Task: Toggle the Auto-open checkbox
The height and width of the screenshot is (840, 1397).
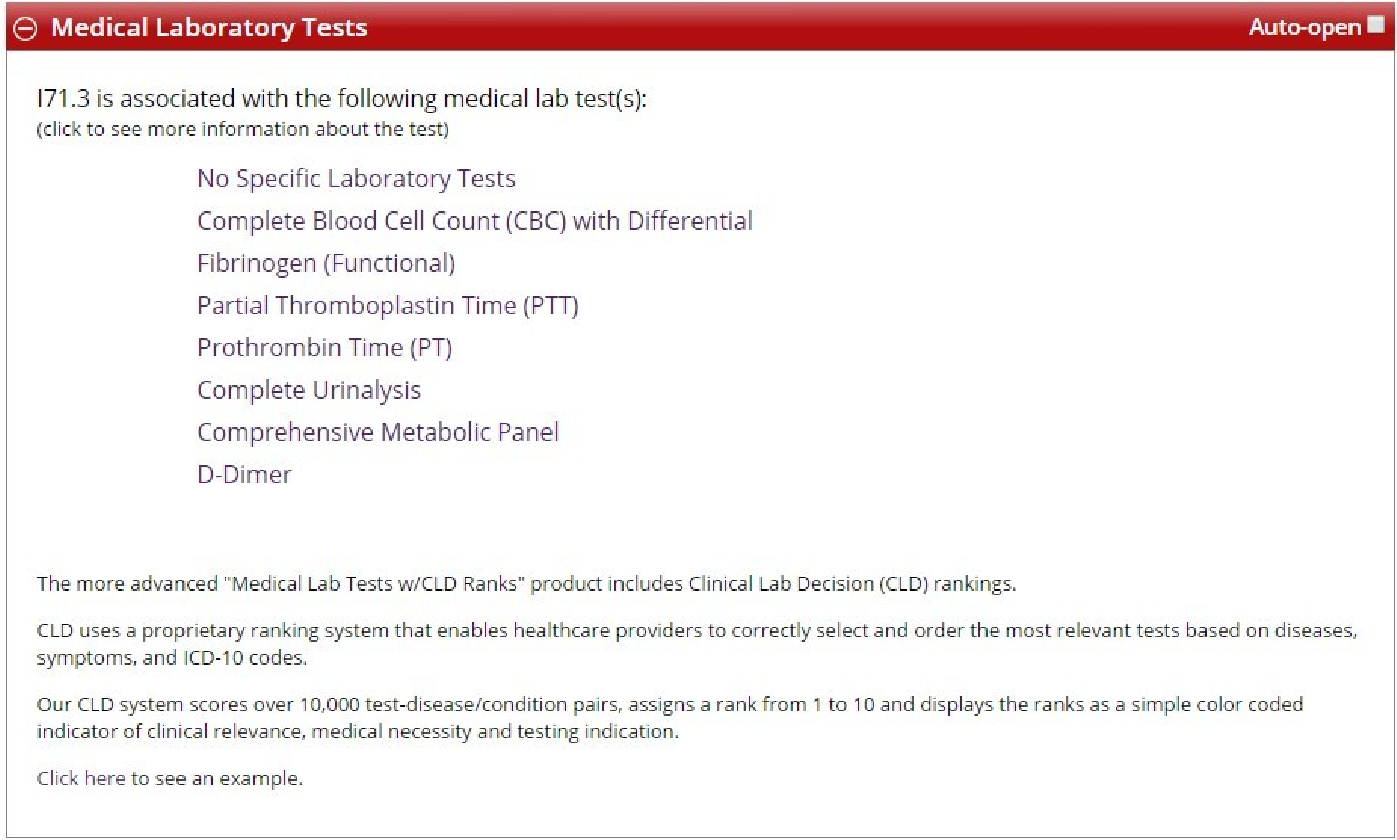Action: pyautogui.click(x=1376, y=26)
